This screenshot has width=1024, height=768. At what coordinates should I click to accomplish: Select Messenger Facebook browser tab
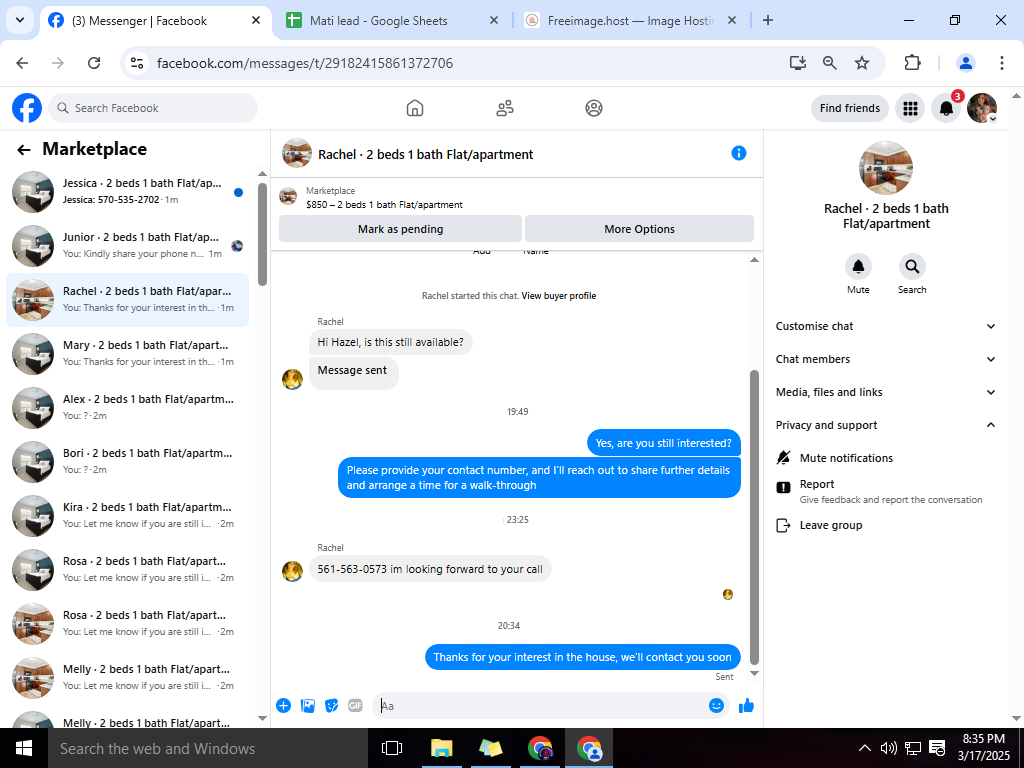pos(155,21)
